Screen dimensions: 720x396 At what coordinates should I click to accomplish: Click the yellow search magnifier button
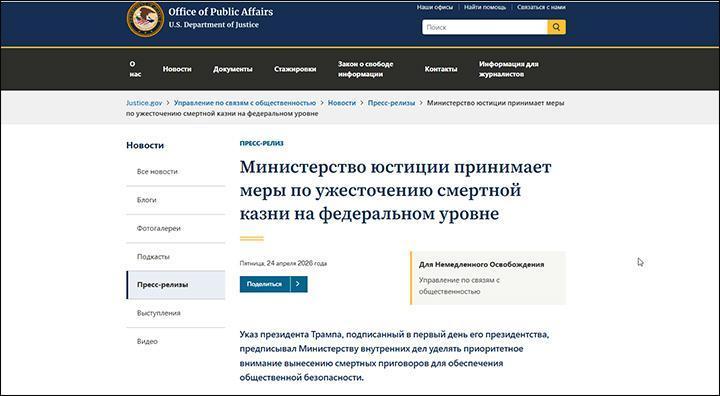click(x=557, y=27)
